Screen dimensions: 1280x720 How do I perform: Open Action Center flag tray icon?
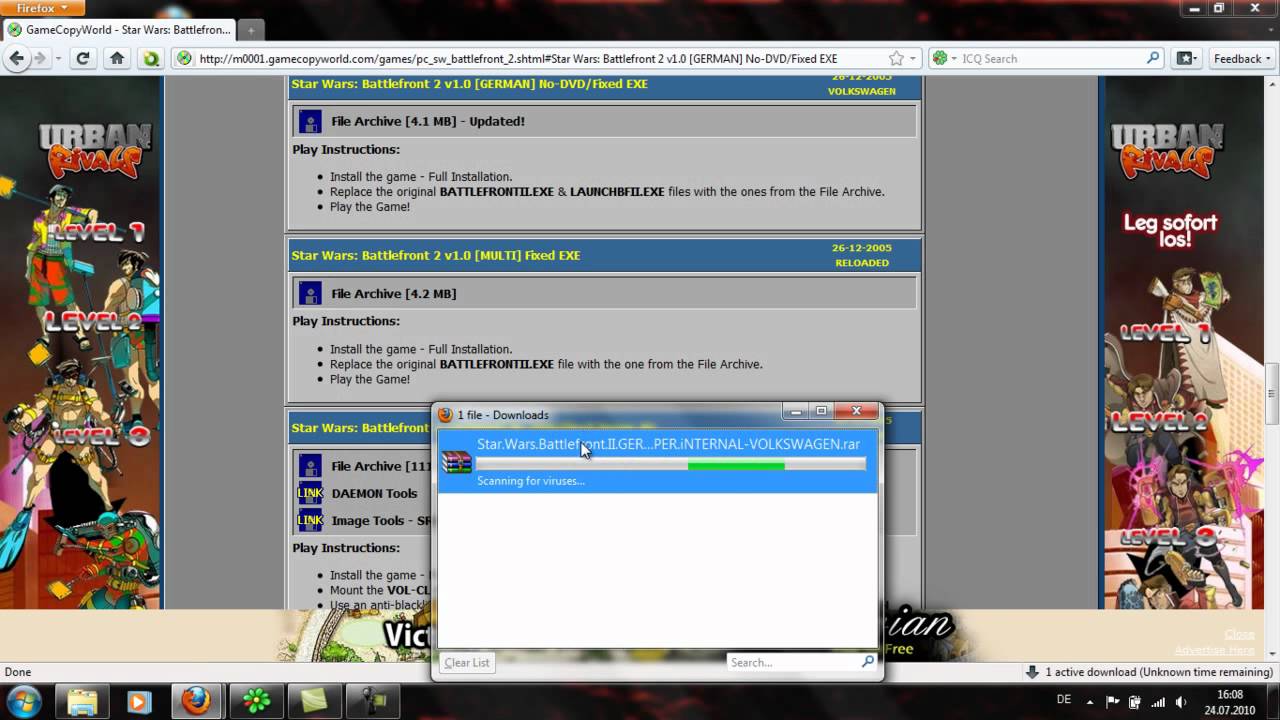[x=1113, y=701]
